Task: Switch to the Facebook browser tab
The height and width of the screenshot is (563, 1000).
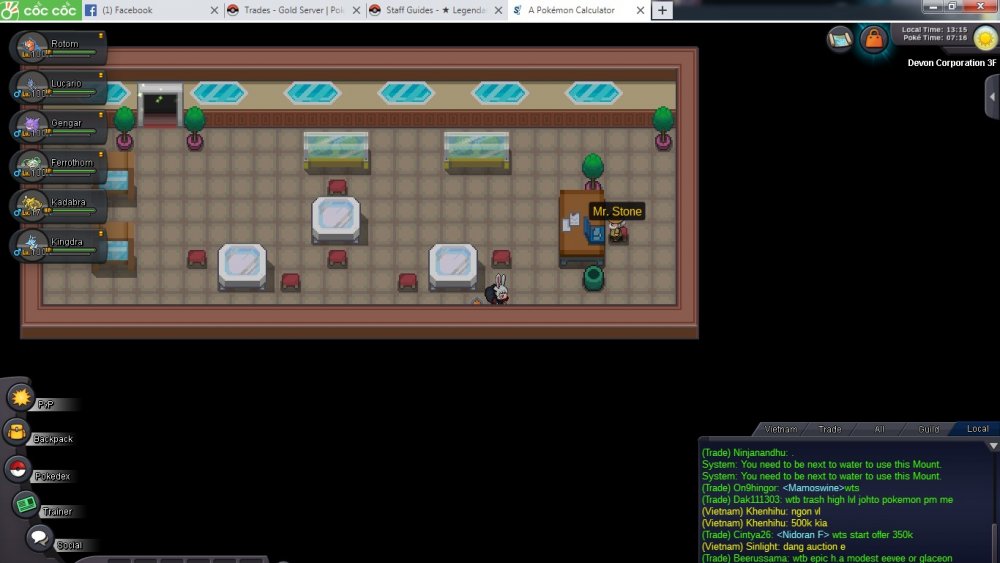Action: [x=150, y=10]
